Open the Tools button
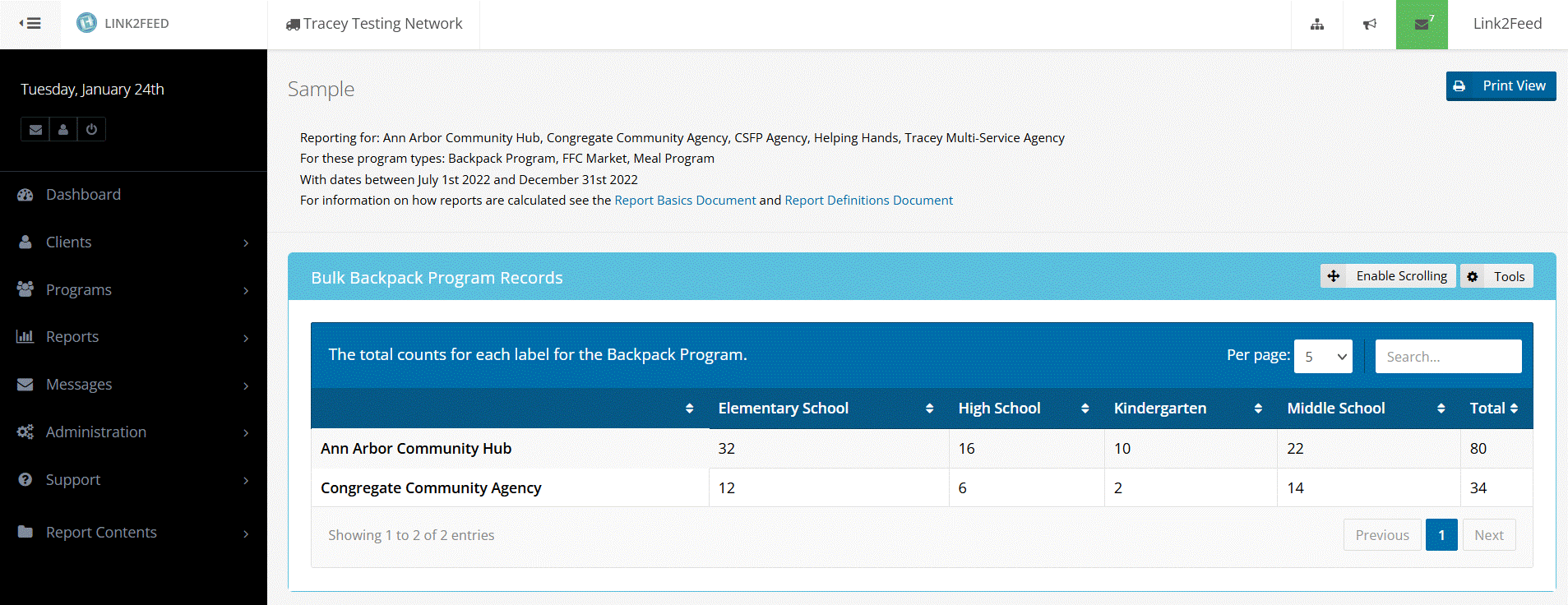 pyautogui.click(x=1496, y=276)
